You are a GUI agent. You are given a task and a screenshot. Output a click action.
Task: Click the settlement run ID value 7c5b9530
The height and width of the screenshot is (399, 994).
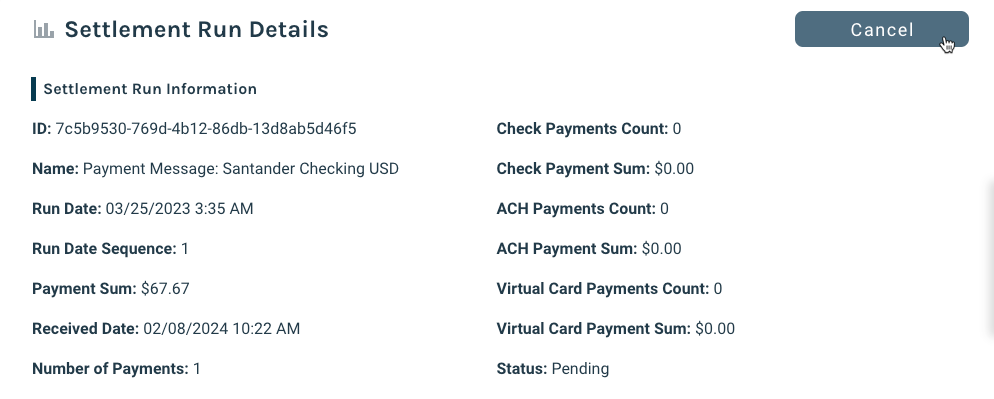pyautogui.click(x=206, y=129)
